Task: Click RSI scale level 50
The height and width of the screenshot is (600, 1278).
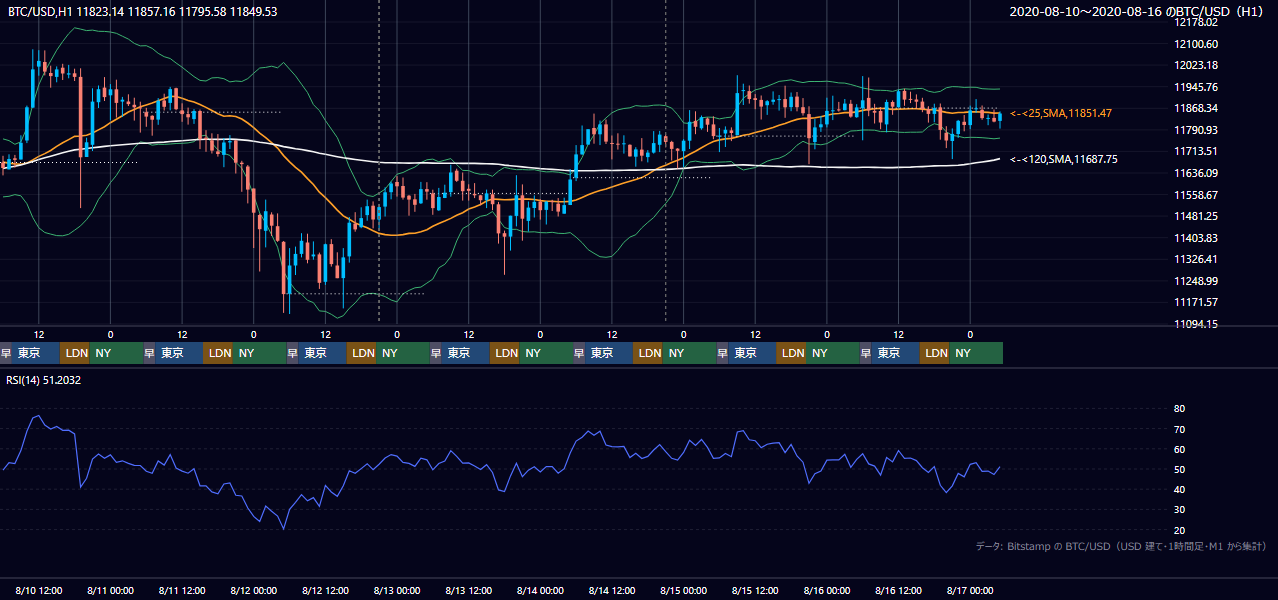Action: coord(1179,469)
